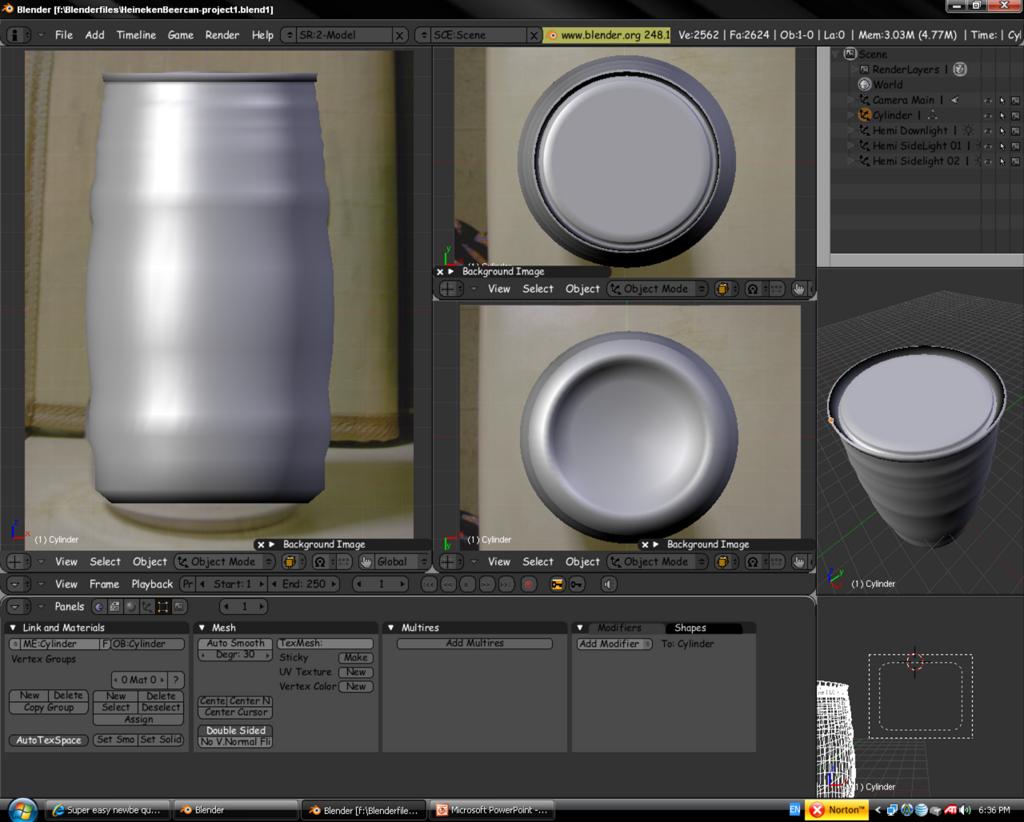The image size is (1024, 822).
Task: Open the Add menu in top bar
Action: click(95, 35)
